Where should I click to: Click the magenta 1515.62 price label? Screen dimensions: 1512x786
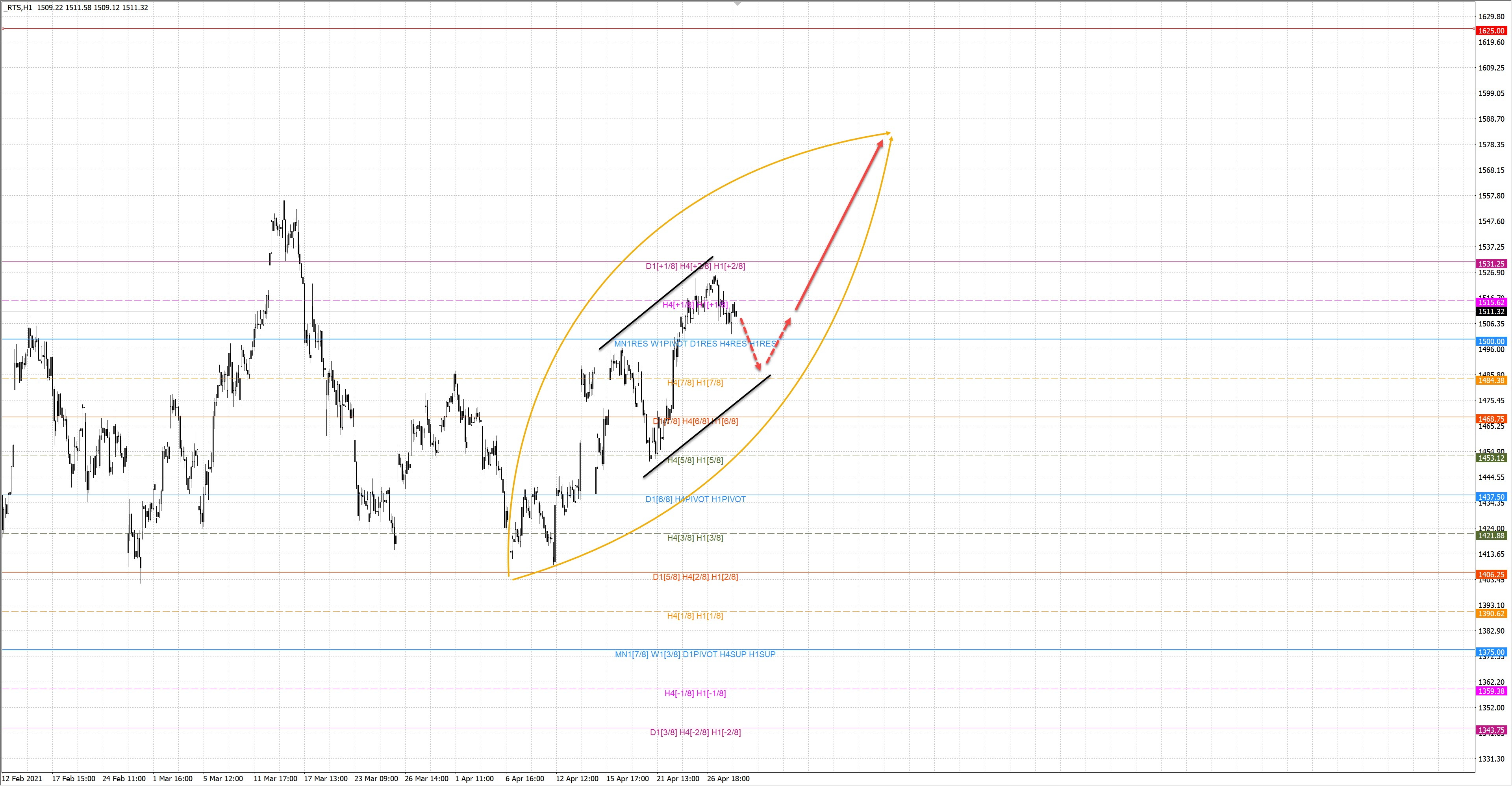coord(1491,302)
